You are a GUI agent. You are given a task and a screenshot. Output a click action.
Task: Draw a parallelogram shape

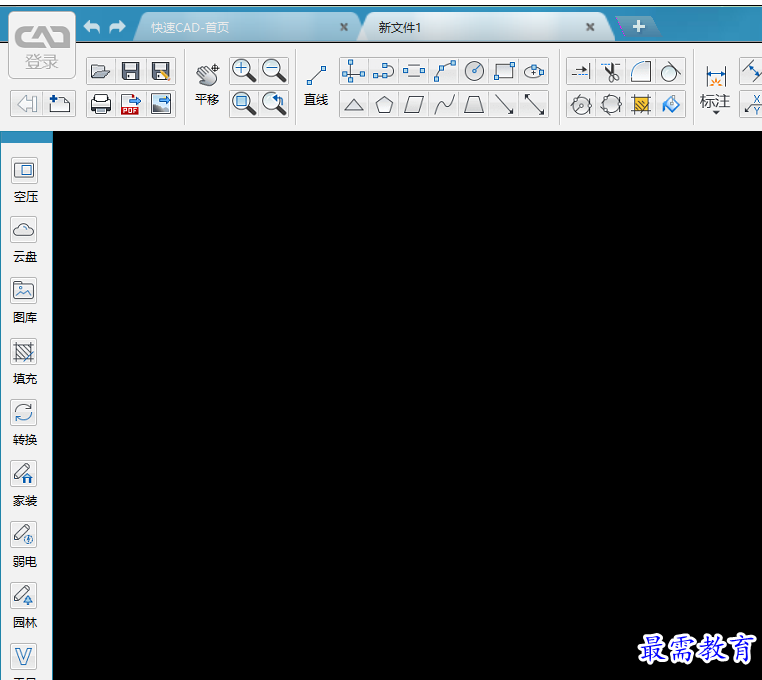[414, 104]
